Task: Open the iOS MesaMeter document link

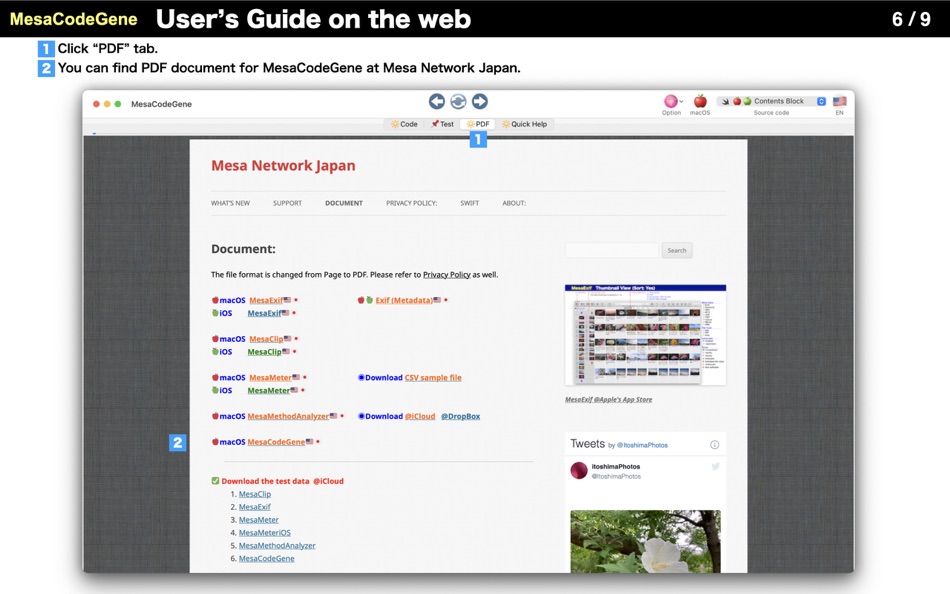Action: pyautogui.click(x=269, y=391)
